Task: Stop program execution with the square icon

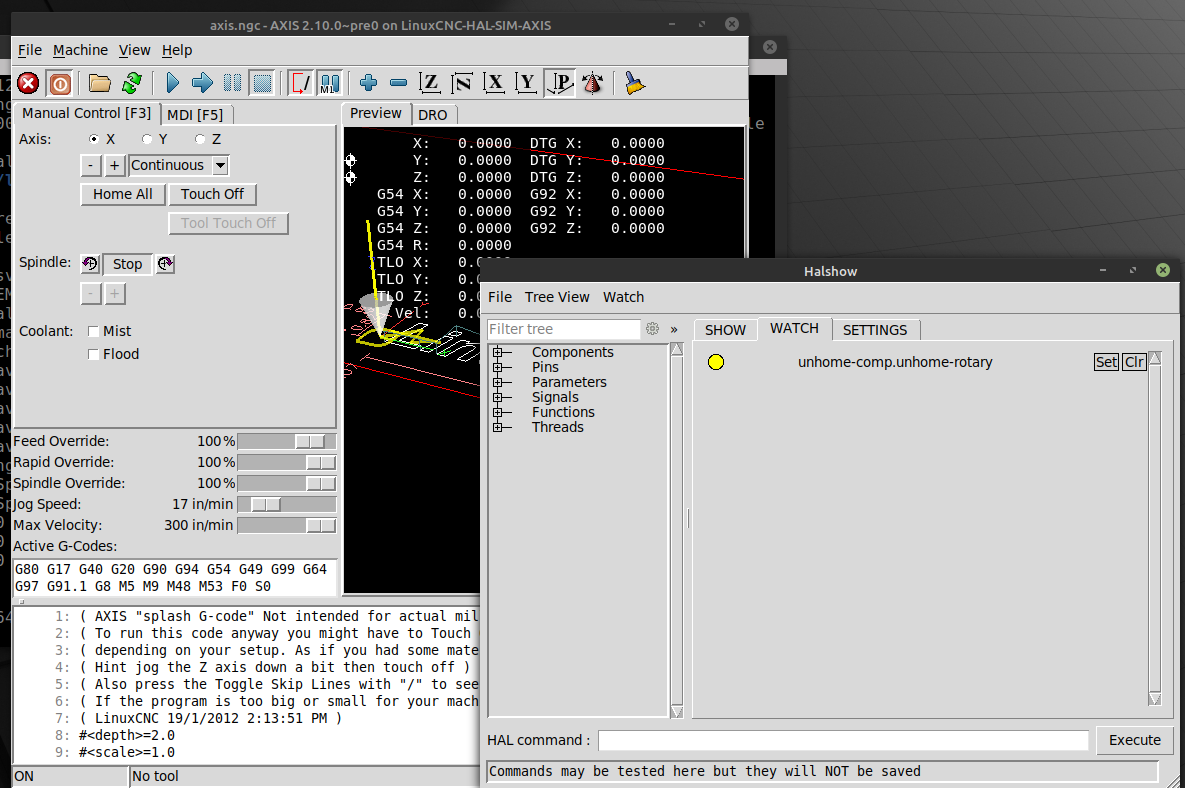Action: [262, 83]
